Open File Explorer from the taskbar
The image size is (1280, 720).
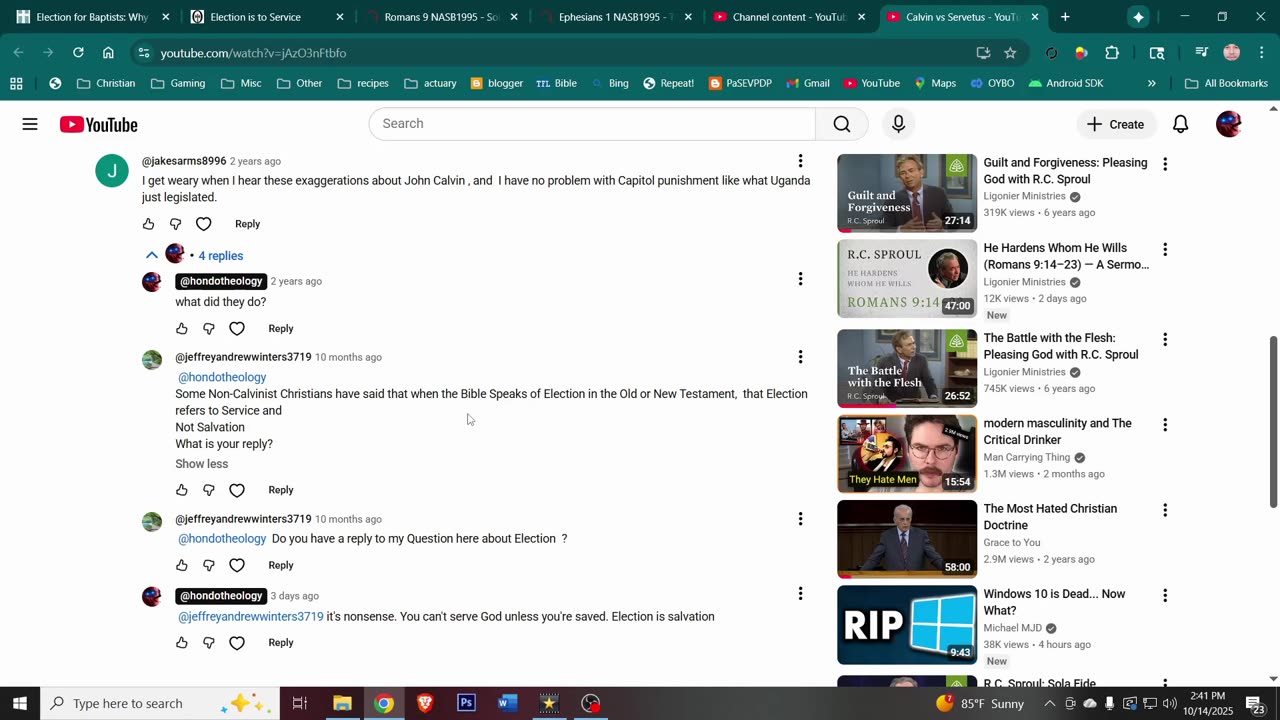[342, 703]
